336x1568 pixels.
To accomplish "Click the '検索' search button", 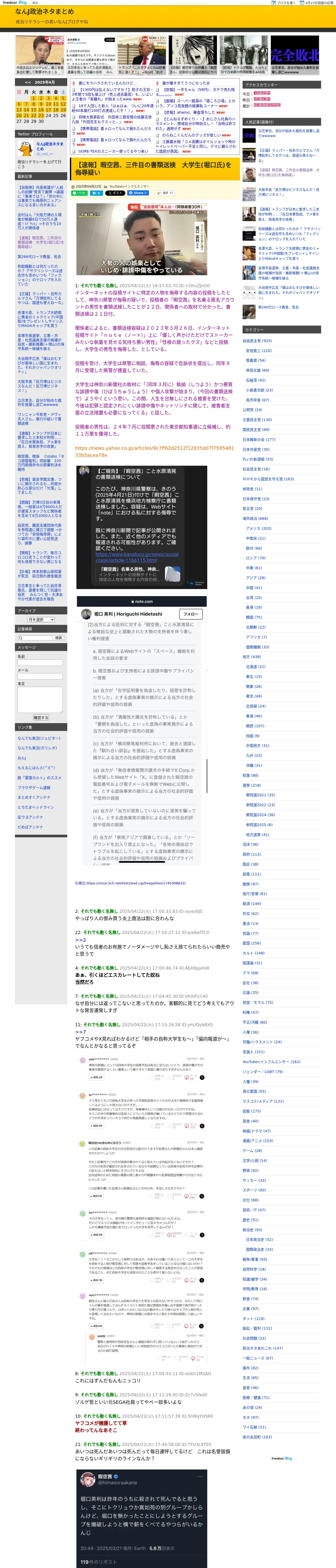I will coord(59,638).
